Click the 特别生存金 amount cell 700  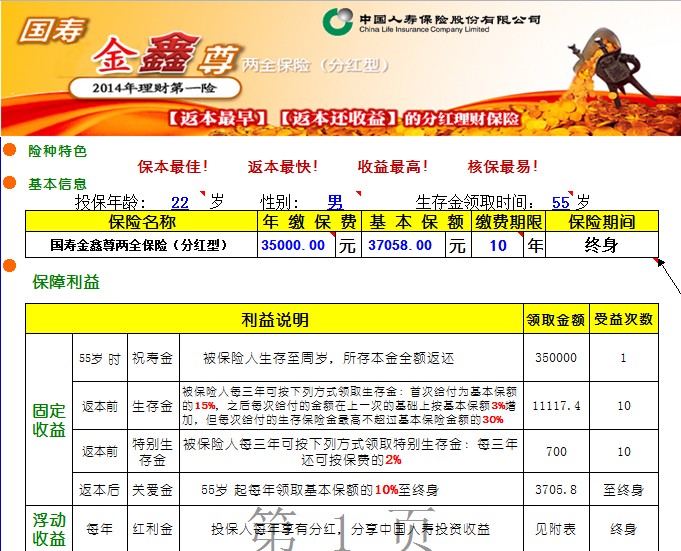point(556,452)
